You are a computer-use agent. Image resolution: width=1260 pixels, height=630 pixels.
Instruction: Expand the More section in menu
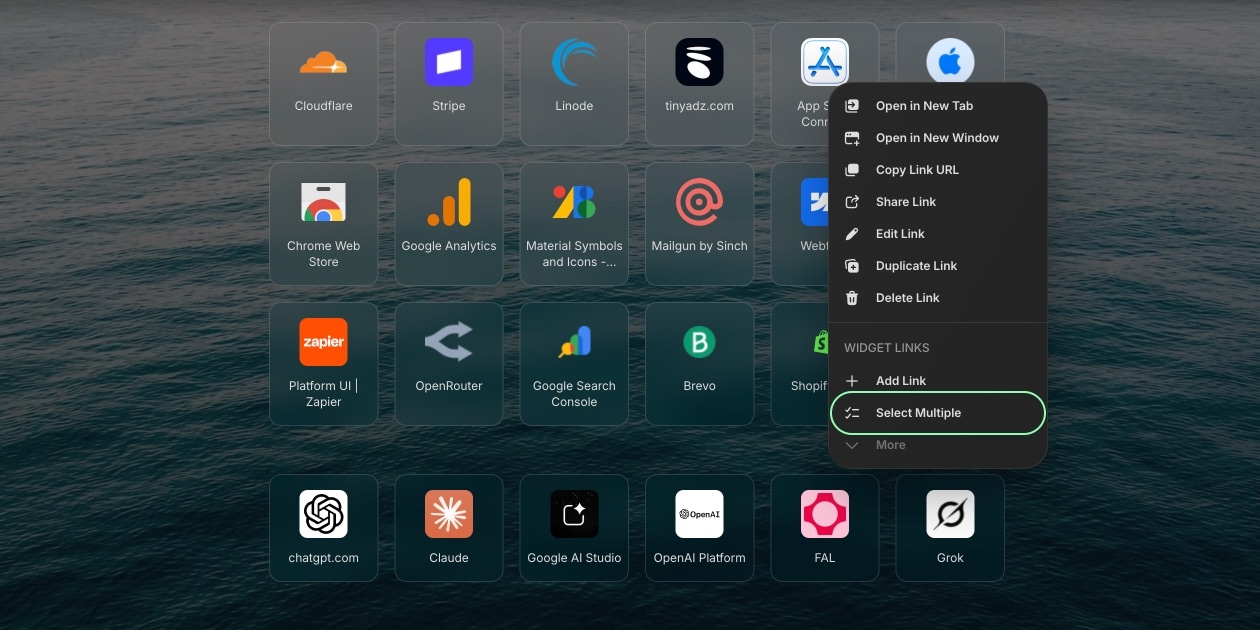coord(938,445)
